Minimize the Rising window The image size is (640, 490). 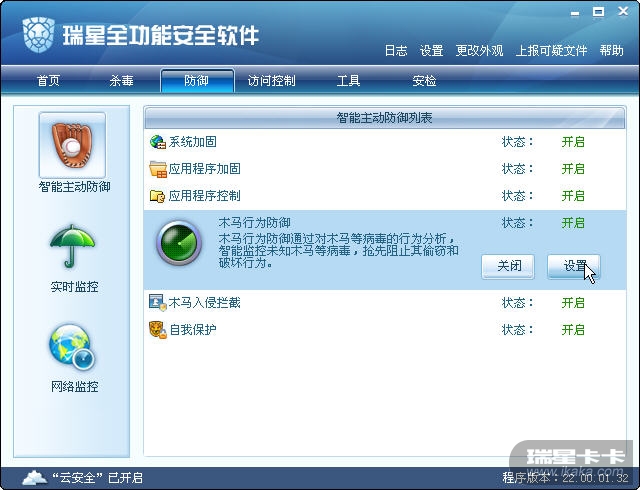575,13
